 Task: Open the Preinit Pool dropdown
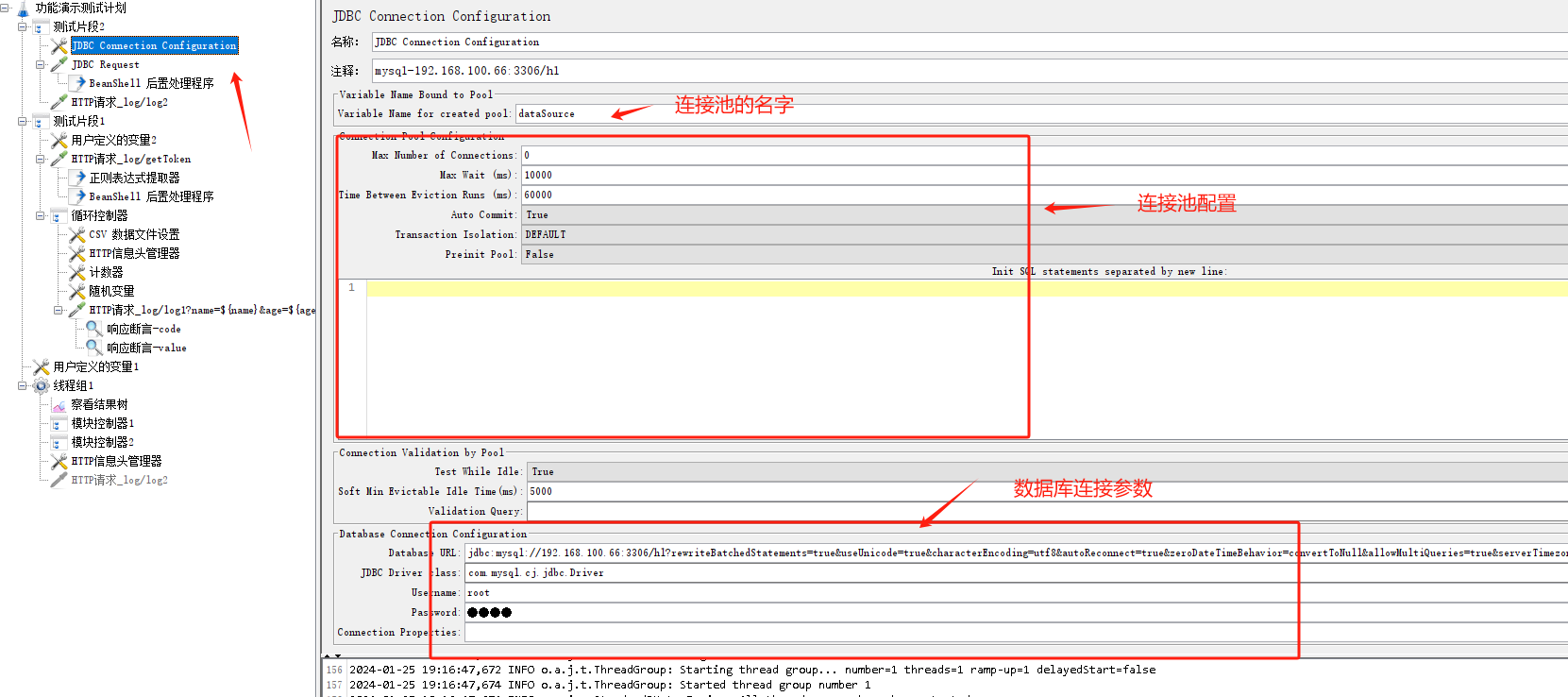pos(1044,254)
